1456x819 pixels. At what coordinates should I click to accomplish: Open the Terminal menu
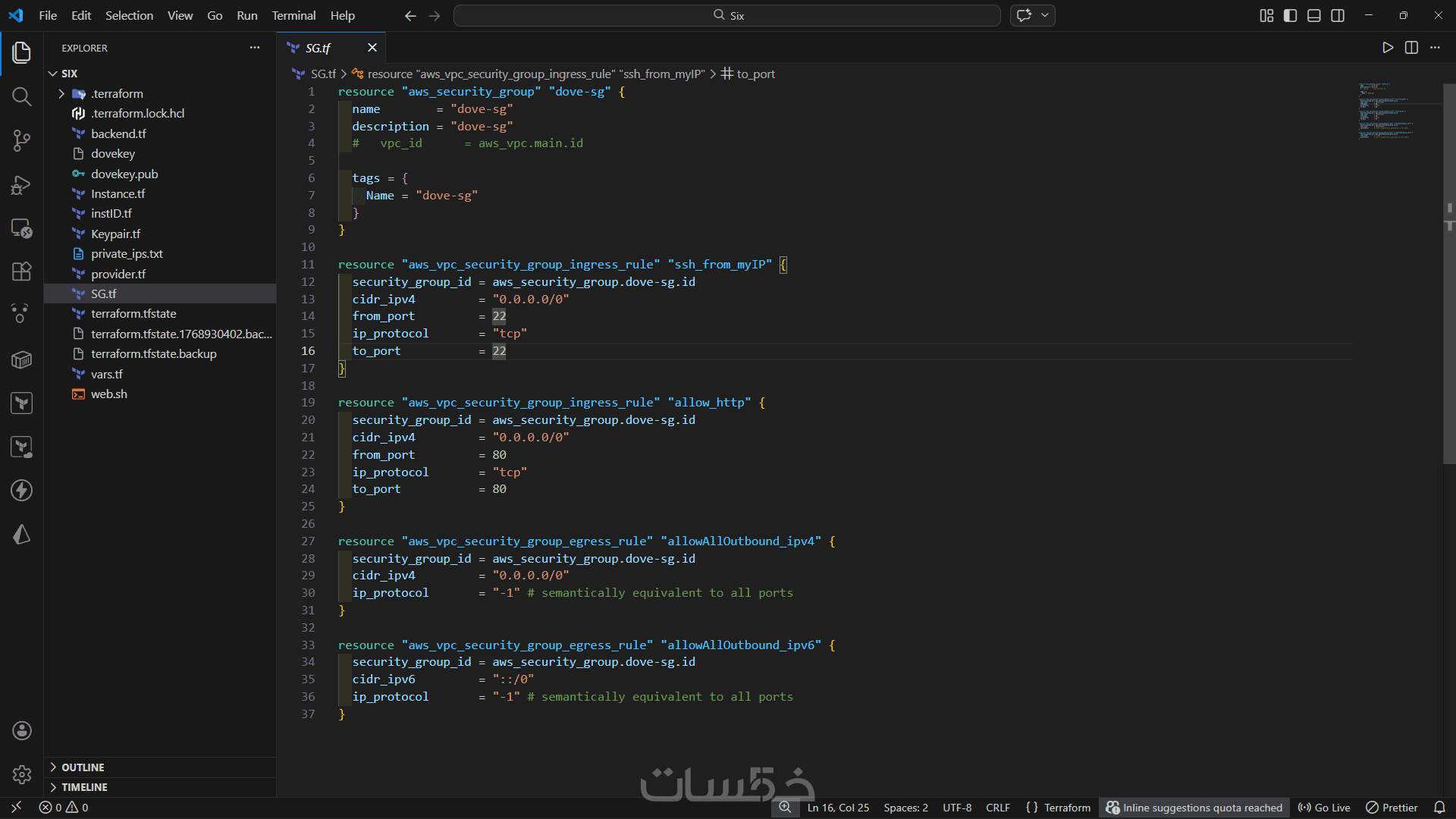click(x=293, y=15)
